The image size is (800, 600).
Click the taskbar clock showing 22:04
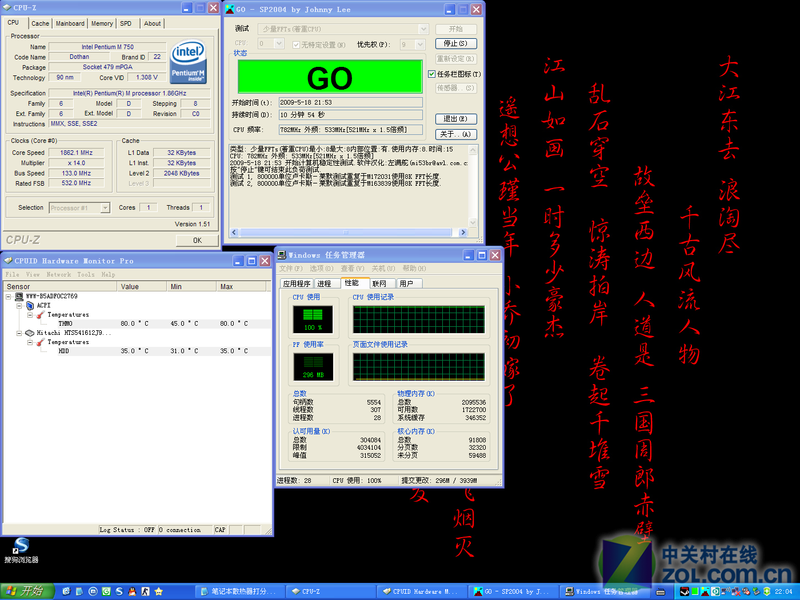click(783, 592)
